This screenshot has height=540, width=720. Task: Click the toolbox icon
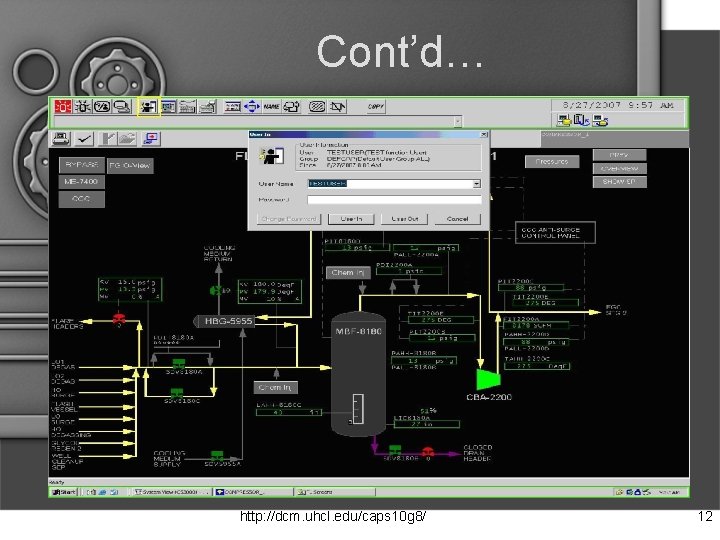coord(232,107)
